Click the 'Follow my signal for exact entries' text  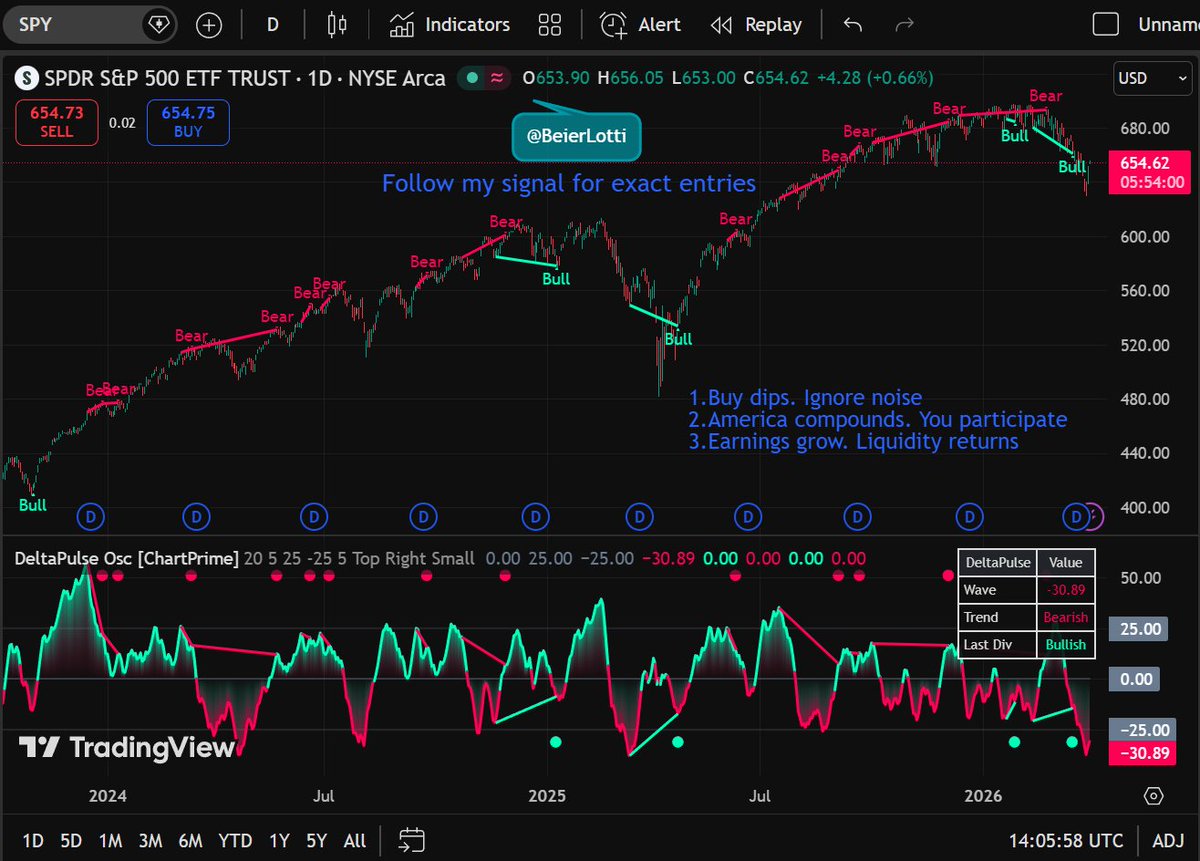click(569, 184)
